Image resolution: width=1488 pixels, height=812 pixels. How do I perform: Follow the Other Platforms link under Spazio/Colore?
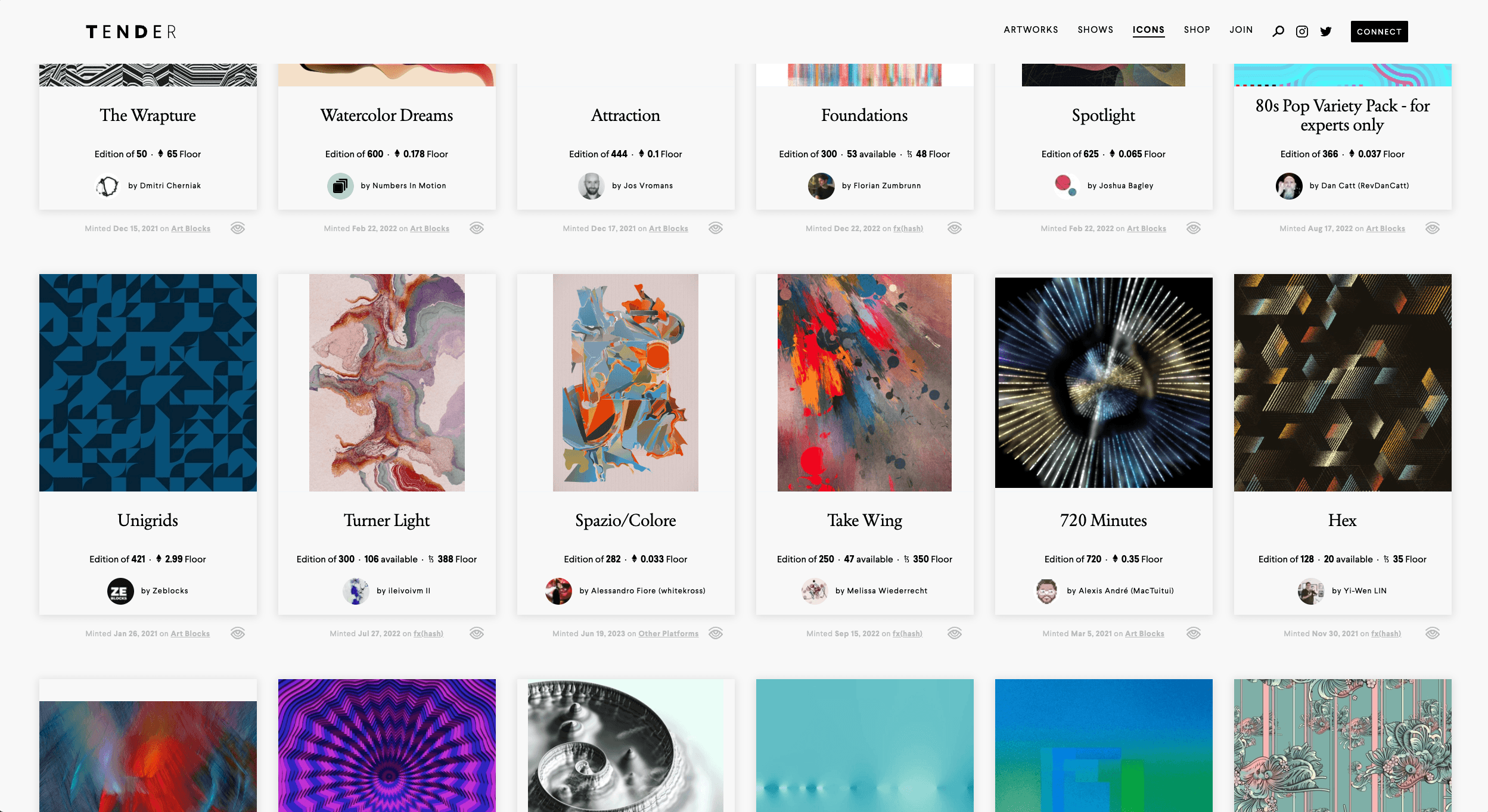click(669, 634)
